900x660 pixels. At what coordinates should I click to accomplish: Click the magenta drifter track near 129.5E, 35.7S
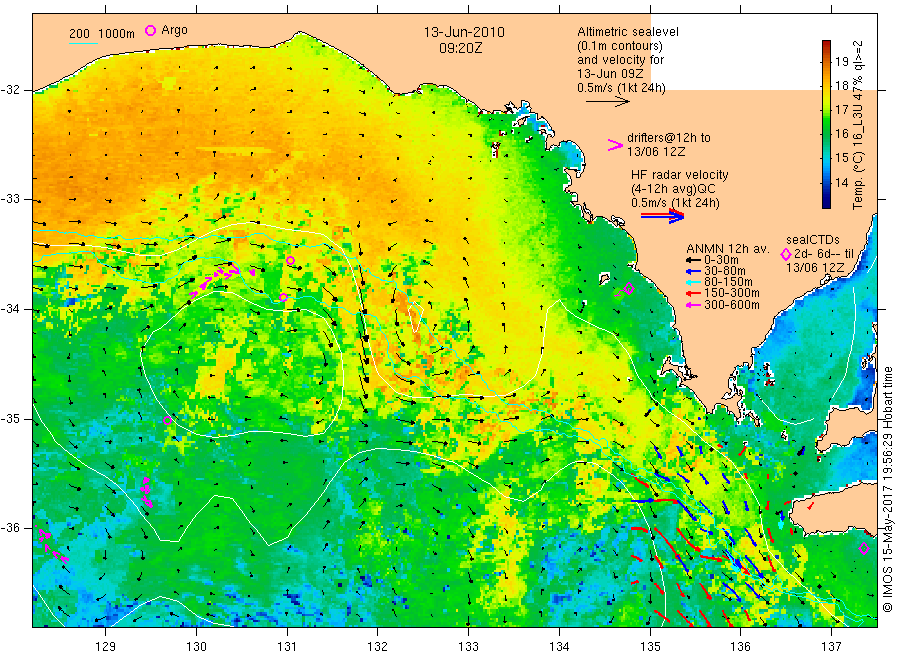coord(147,492)
